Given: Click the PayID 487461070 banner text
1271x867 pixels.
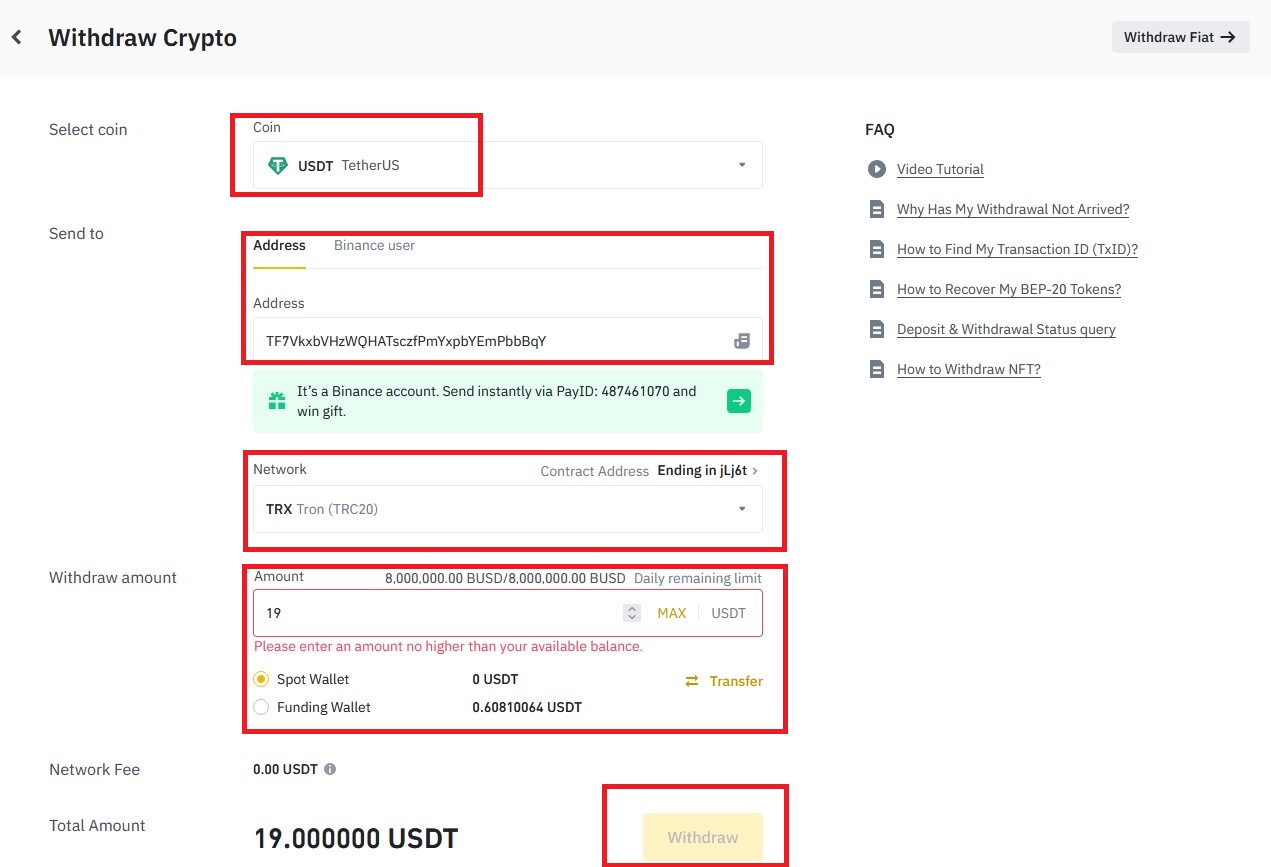Looking at the screenshot, I should click(497, 401).
